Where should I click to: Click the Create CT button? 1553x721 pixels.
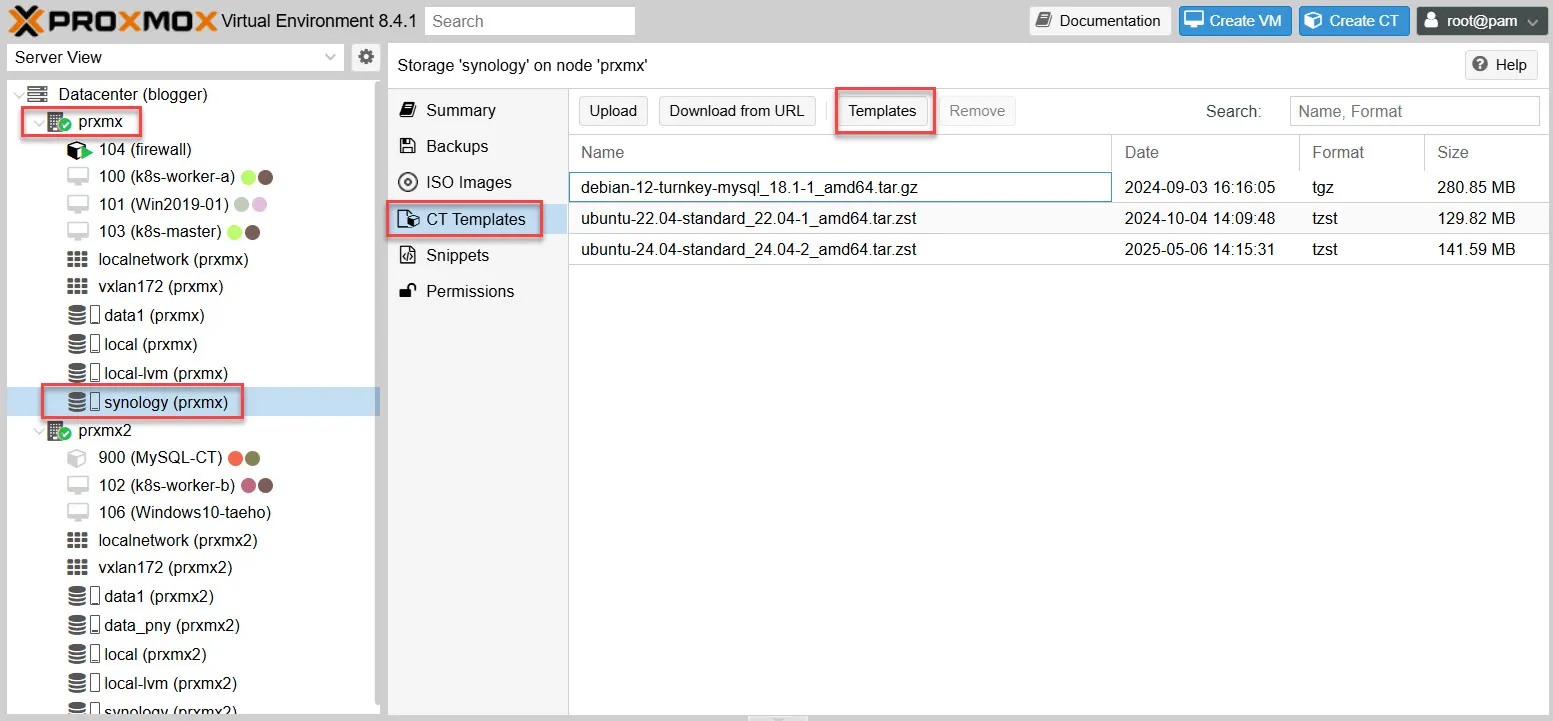click(x=1353, y=20)
